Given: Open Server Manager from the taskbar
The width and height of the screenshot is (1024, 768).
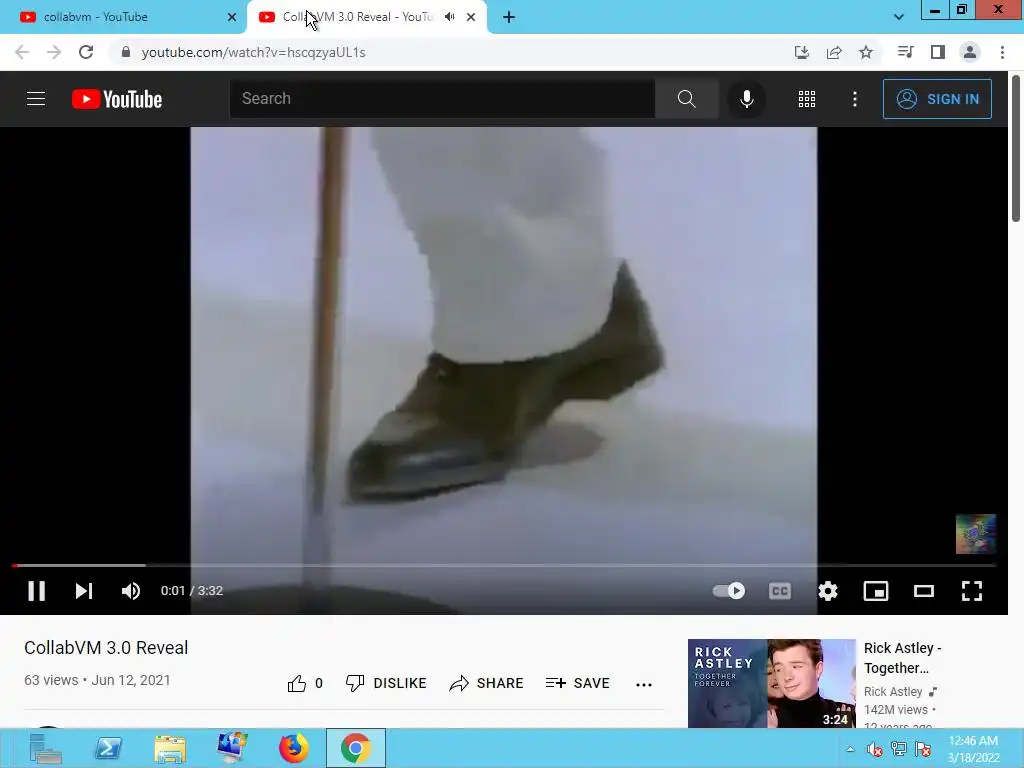Looking at the screenshot, I should (x=45, y=748).
